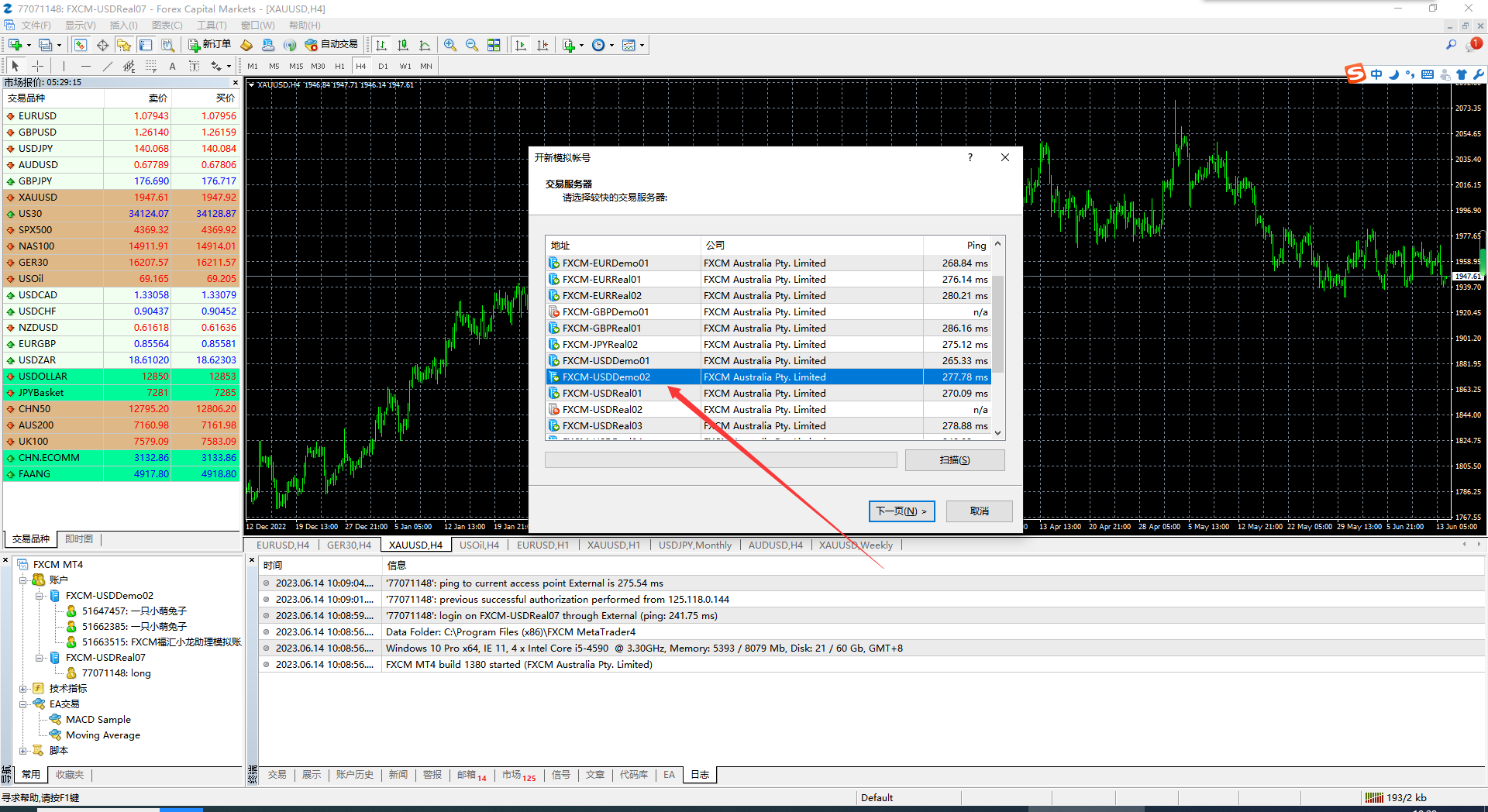The height and width of the screenshot is (812, 1488).
Task: Click the server list scrollbar down arrow
Action: point(998,433)
